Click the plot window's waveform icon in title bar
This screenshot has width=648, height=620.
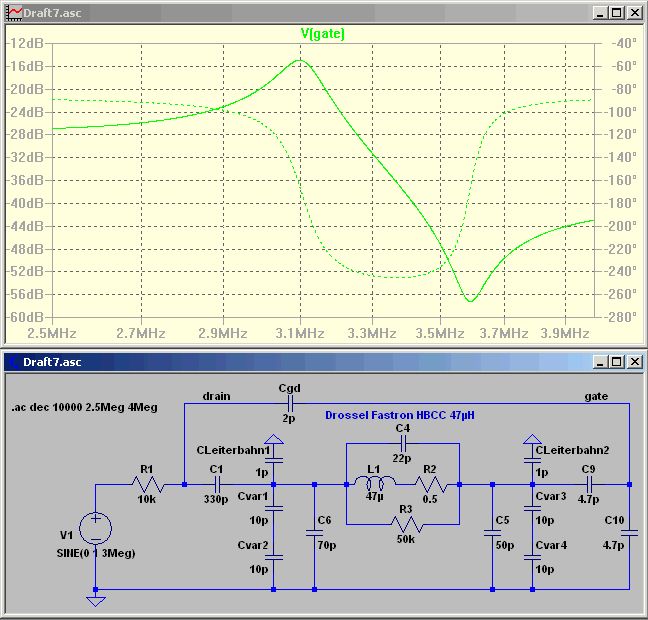pyautogui.click(x=13, y=12)
